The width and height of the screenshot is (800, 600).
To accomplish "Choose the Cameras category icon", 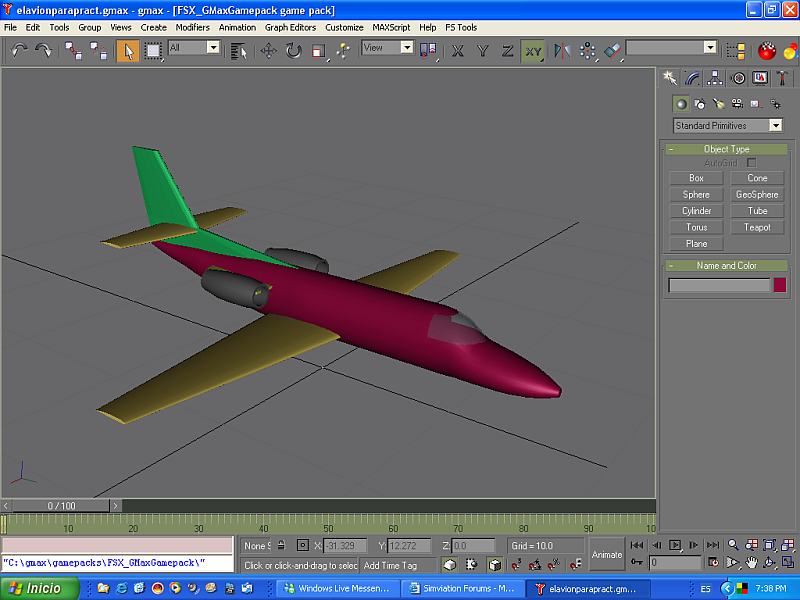I will tap(737, 104).
